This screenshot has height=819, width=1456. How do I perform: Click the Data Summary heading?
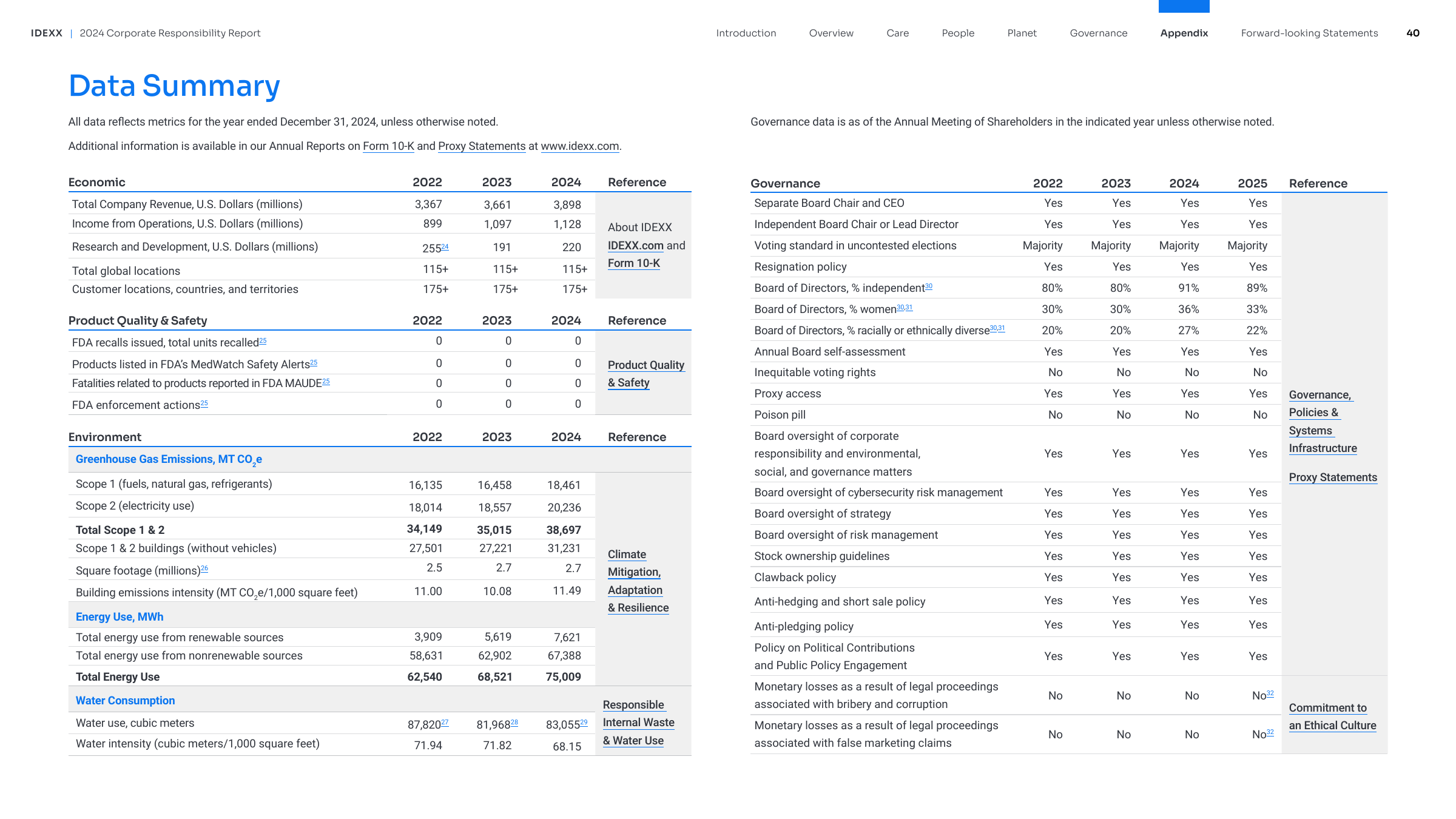click(x=175, y=86)
